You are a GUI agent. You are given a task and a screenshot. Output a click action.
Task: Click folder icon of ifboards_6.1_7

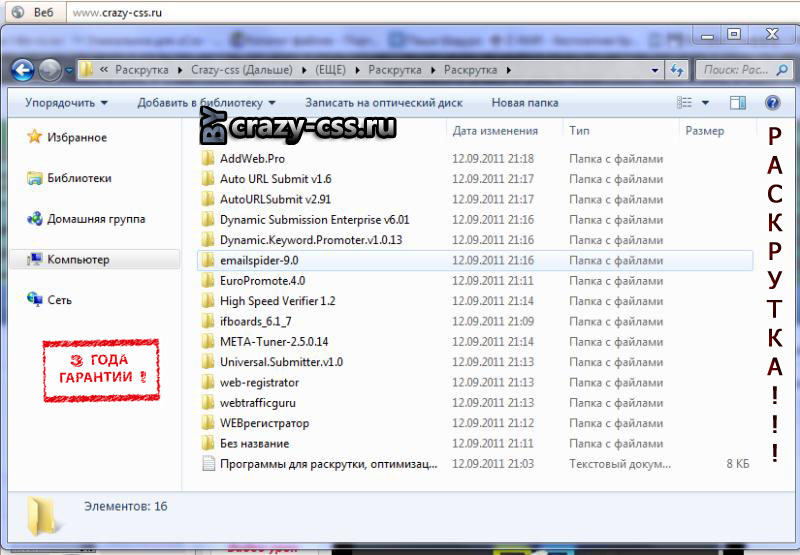[x=208, y=321]
